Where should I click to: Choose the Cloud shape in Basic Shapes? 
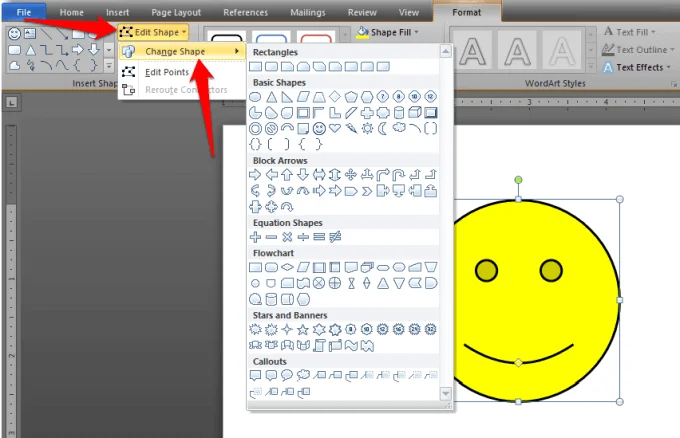[399, 128]
